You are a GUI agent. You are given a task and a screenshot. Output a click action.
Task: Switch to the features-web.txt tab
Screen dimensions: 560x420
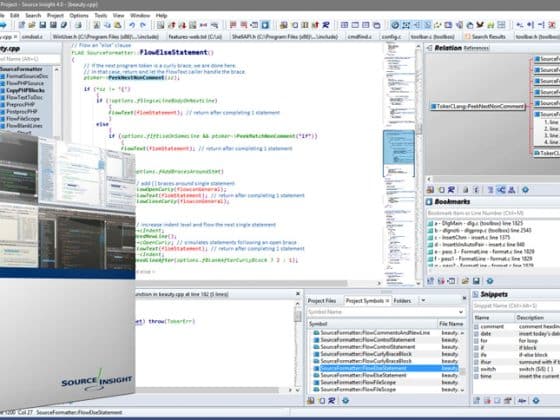(195, 36)
